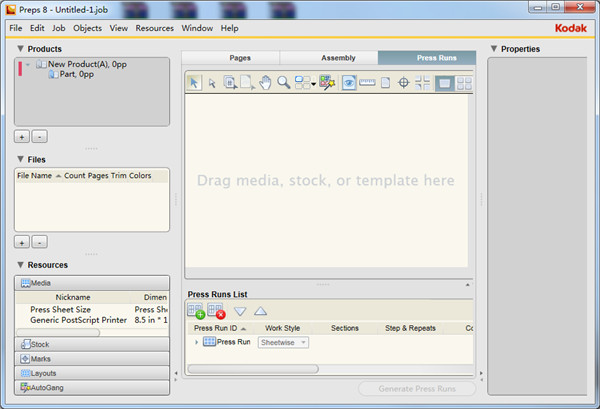The image size is (600, 409).
Task: Open the Layouts resources section
Action: [92, 373]
